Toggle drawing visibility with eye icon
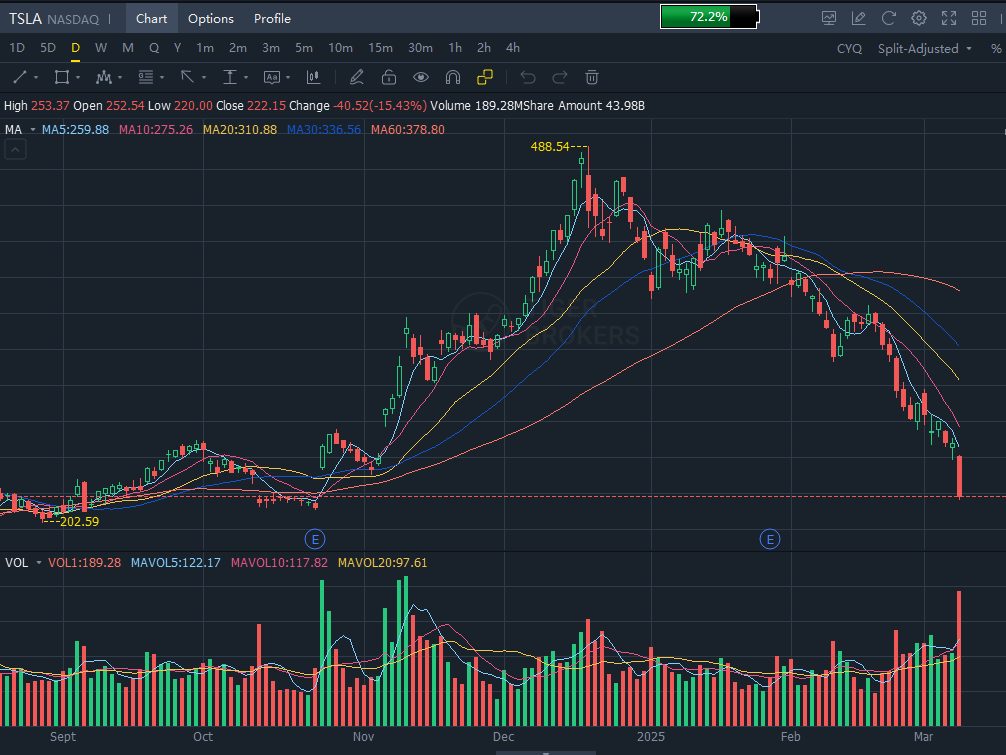The width and height of the screenshot is (1006, 755). click(x=421, y=77)
